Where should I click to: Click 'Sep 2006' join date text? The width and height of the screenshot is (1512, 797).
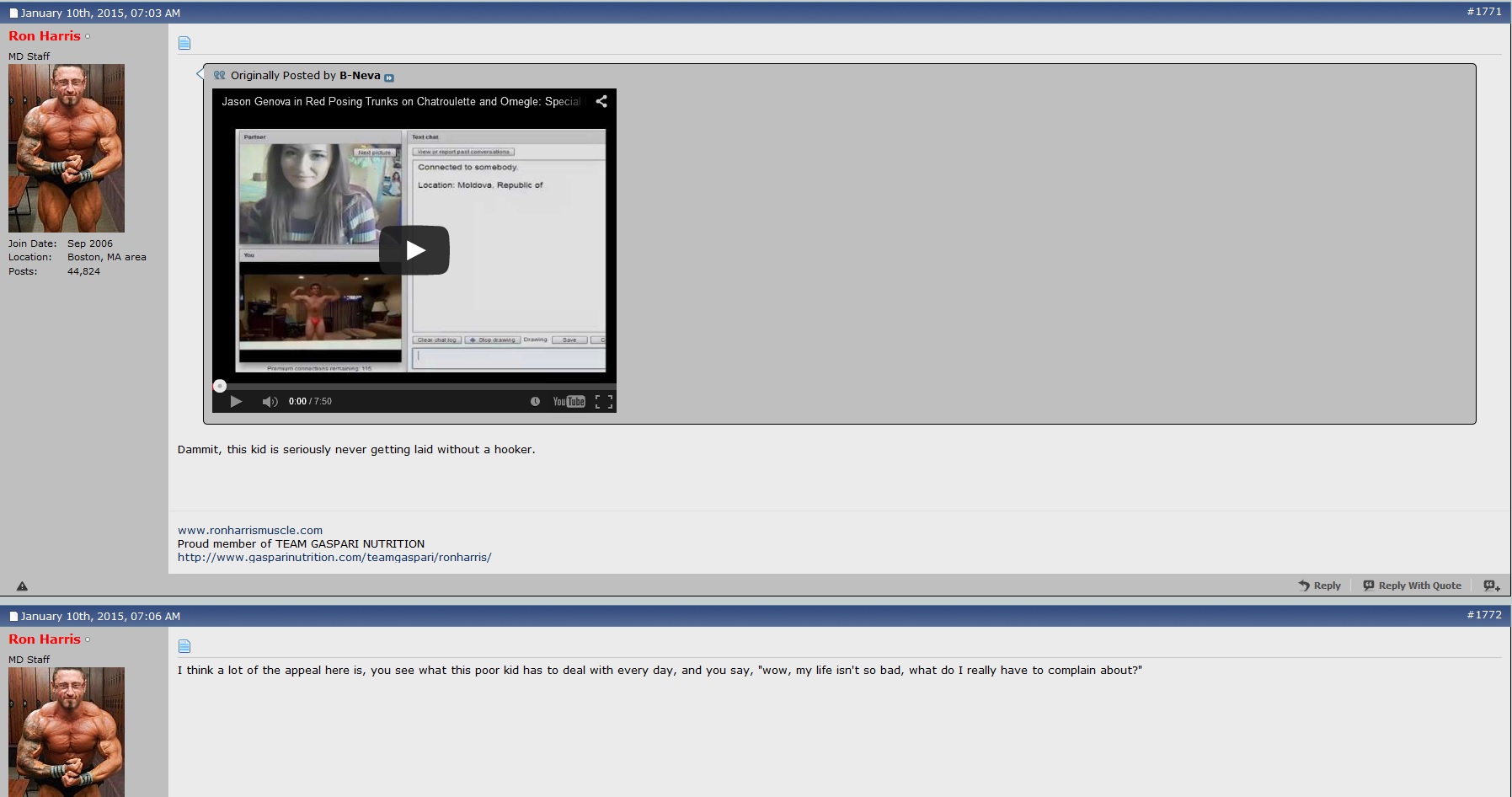point(90,243)
